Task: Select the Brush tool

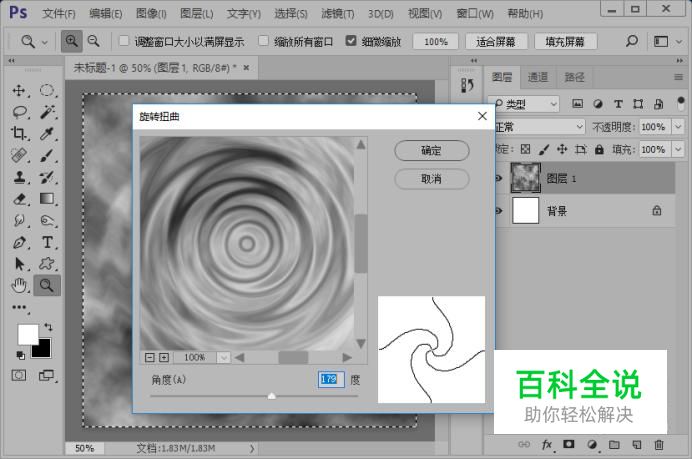Action: (47, 155)
